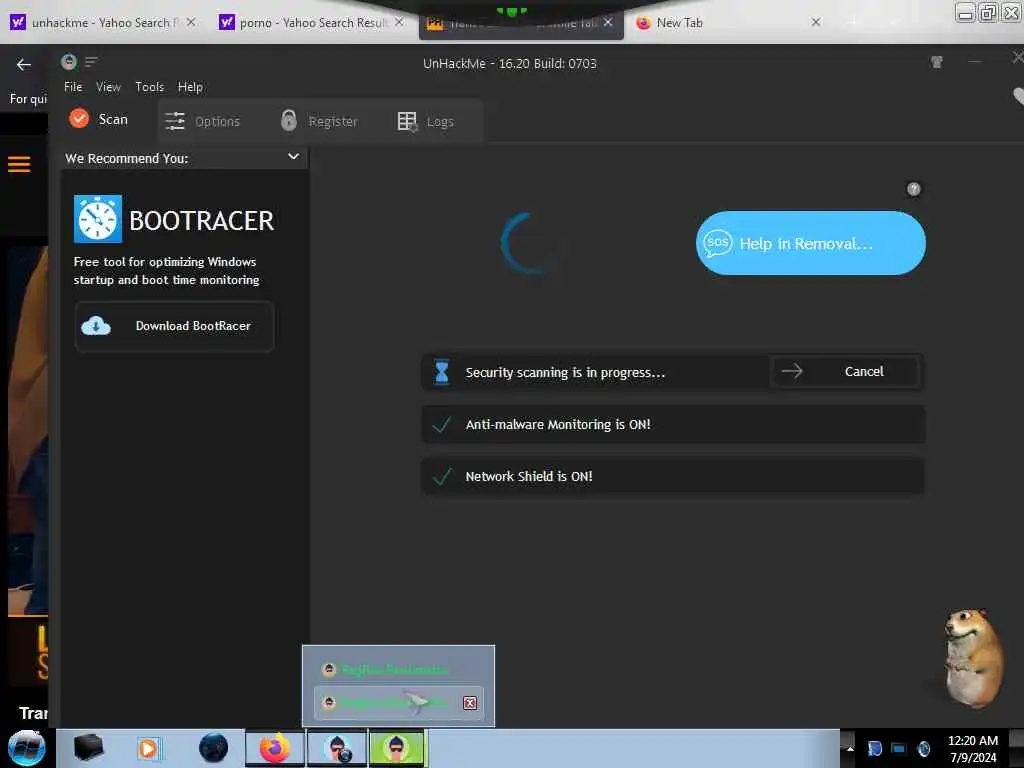
Task: Select the green highlighted UnHackMe taskbar button
Action: point(397,748)
